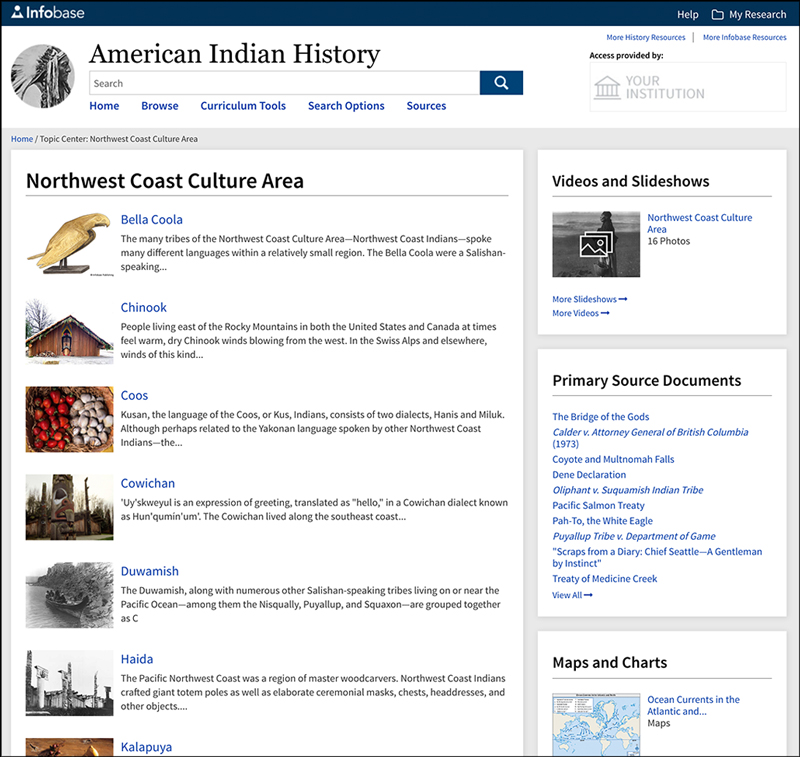Open the Kalapuya article

146,747
